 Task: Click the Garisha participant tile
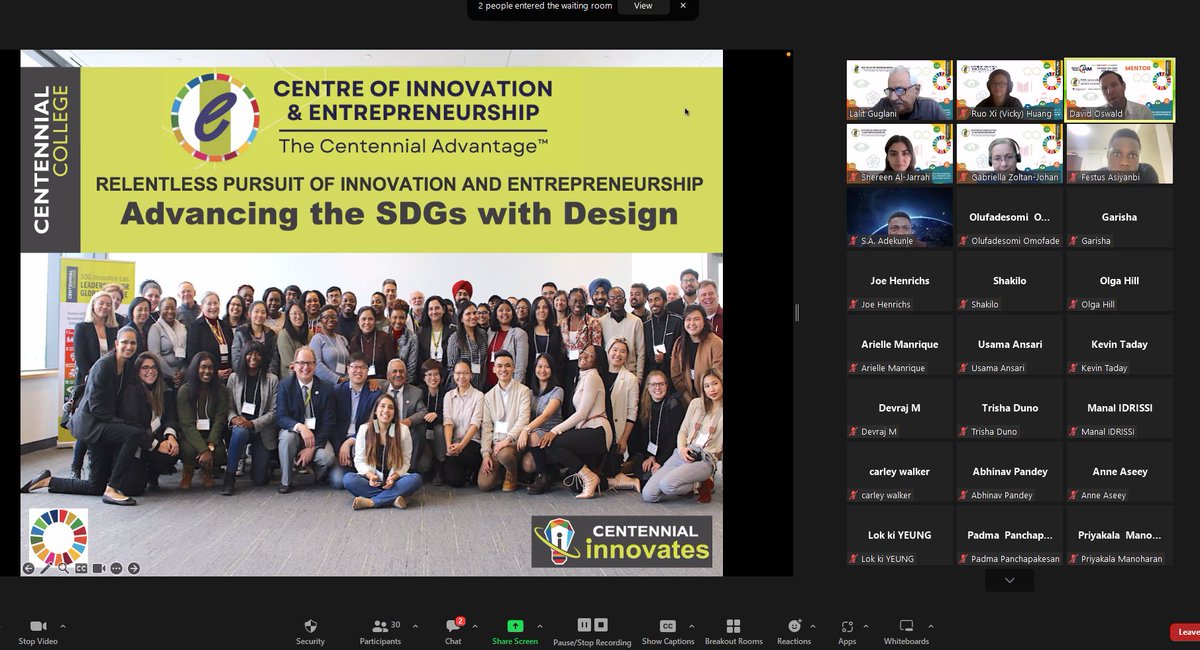point(1119,217)
